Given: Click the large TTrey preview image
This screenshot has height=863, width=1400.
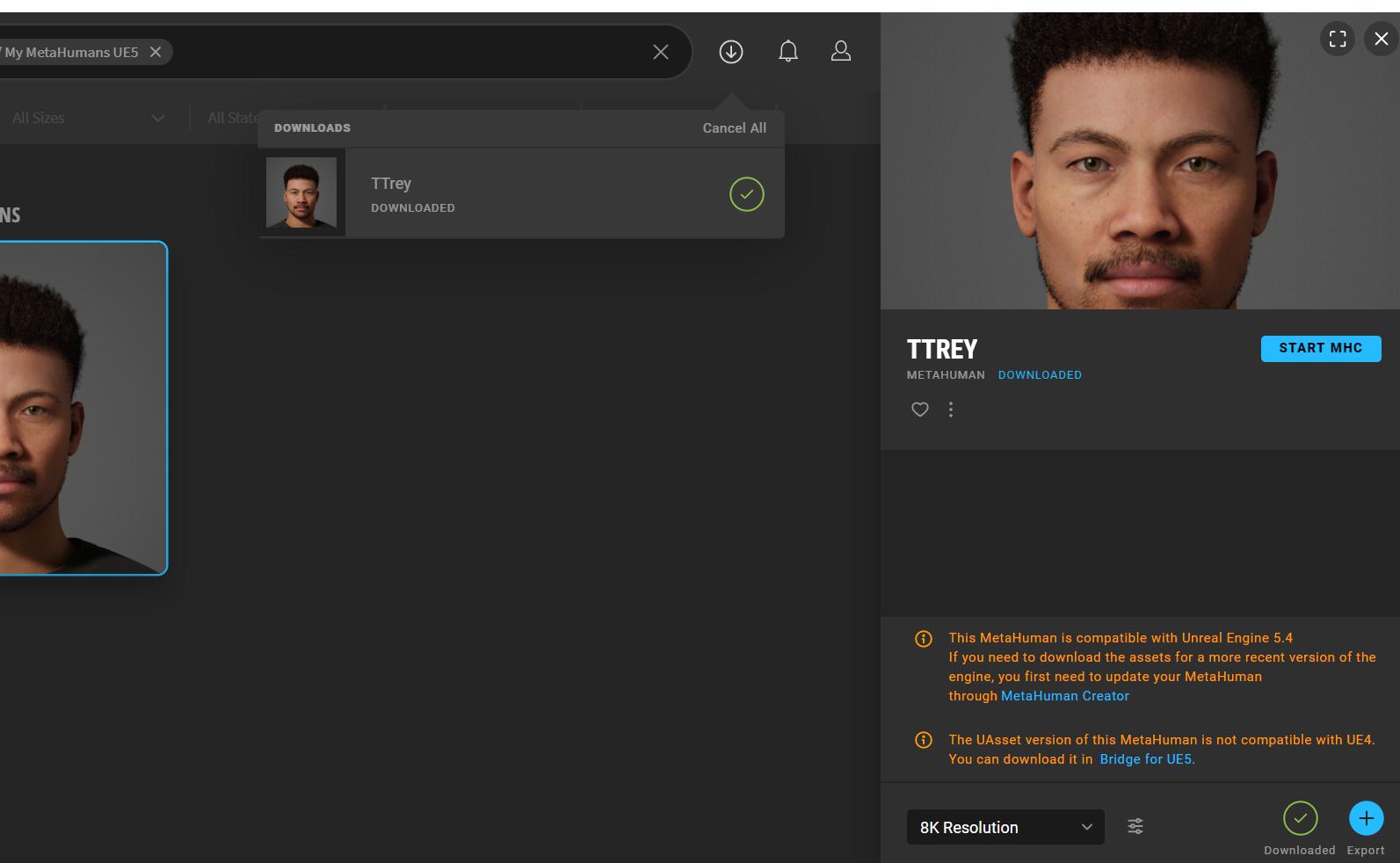Looking at the screenshot, I should 1140,161.
